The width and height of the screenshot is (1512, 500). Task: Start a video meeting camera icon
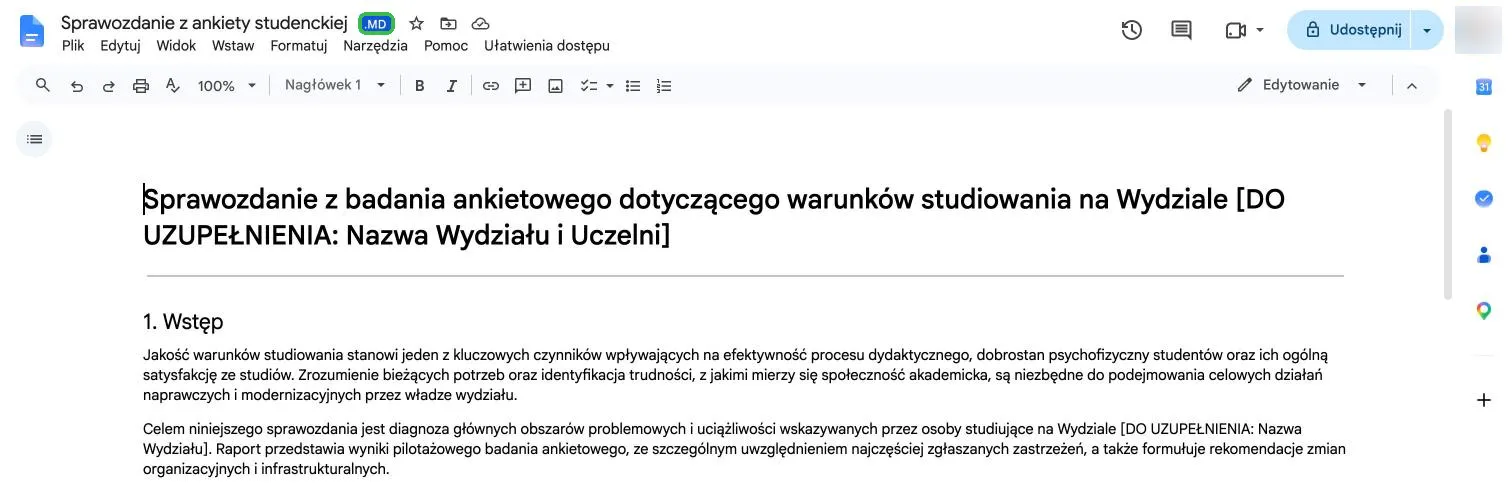[1235, 30]
